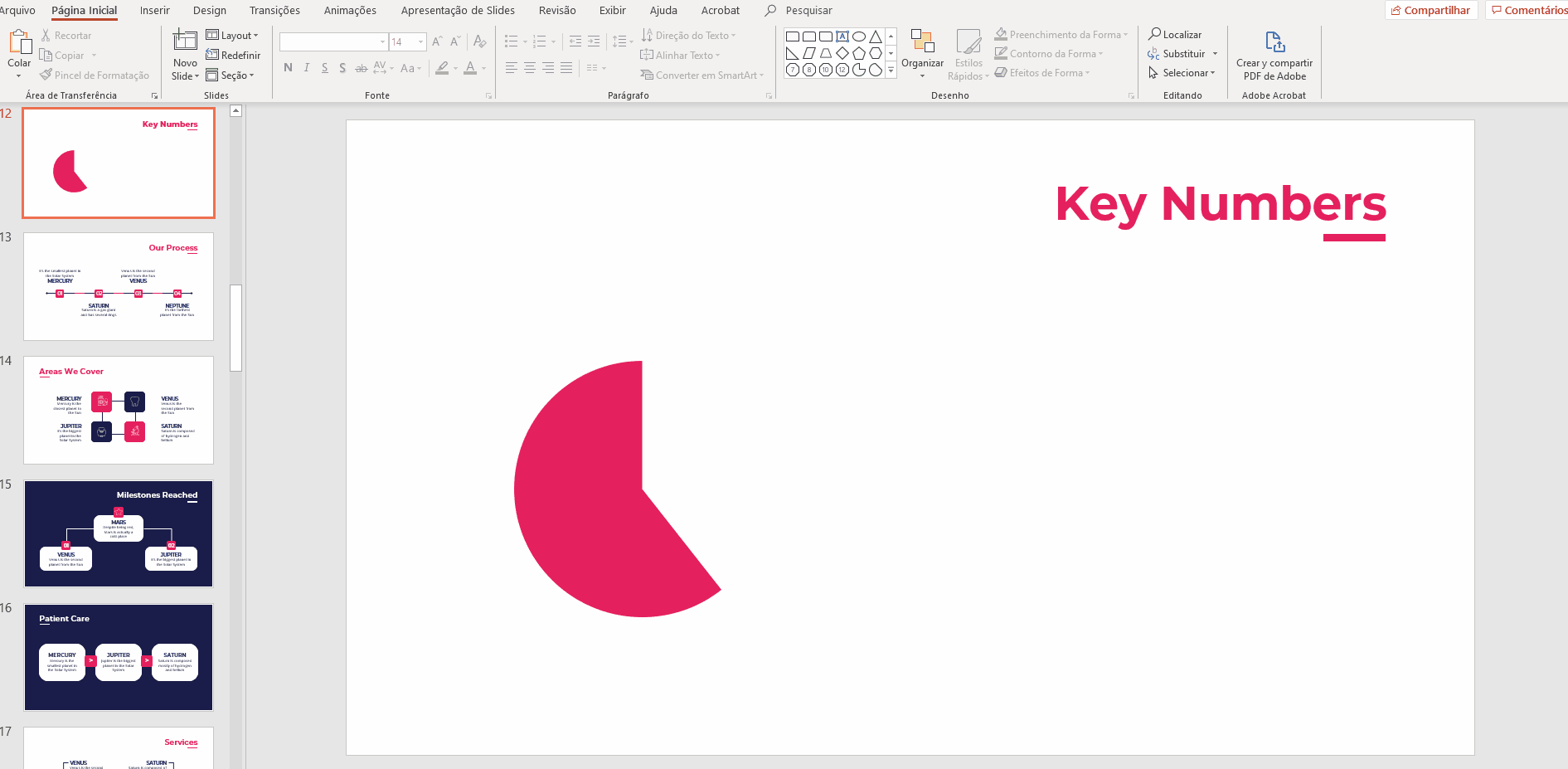Toggle italic formatting
The image size is (1568, 769).
point(307,68)
